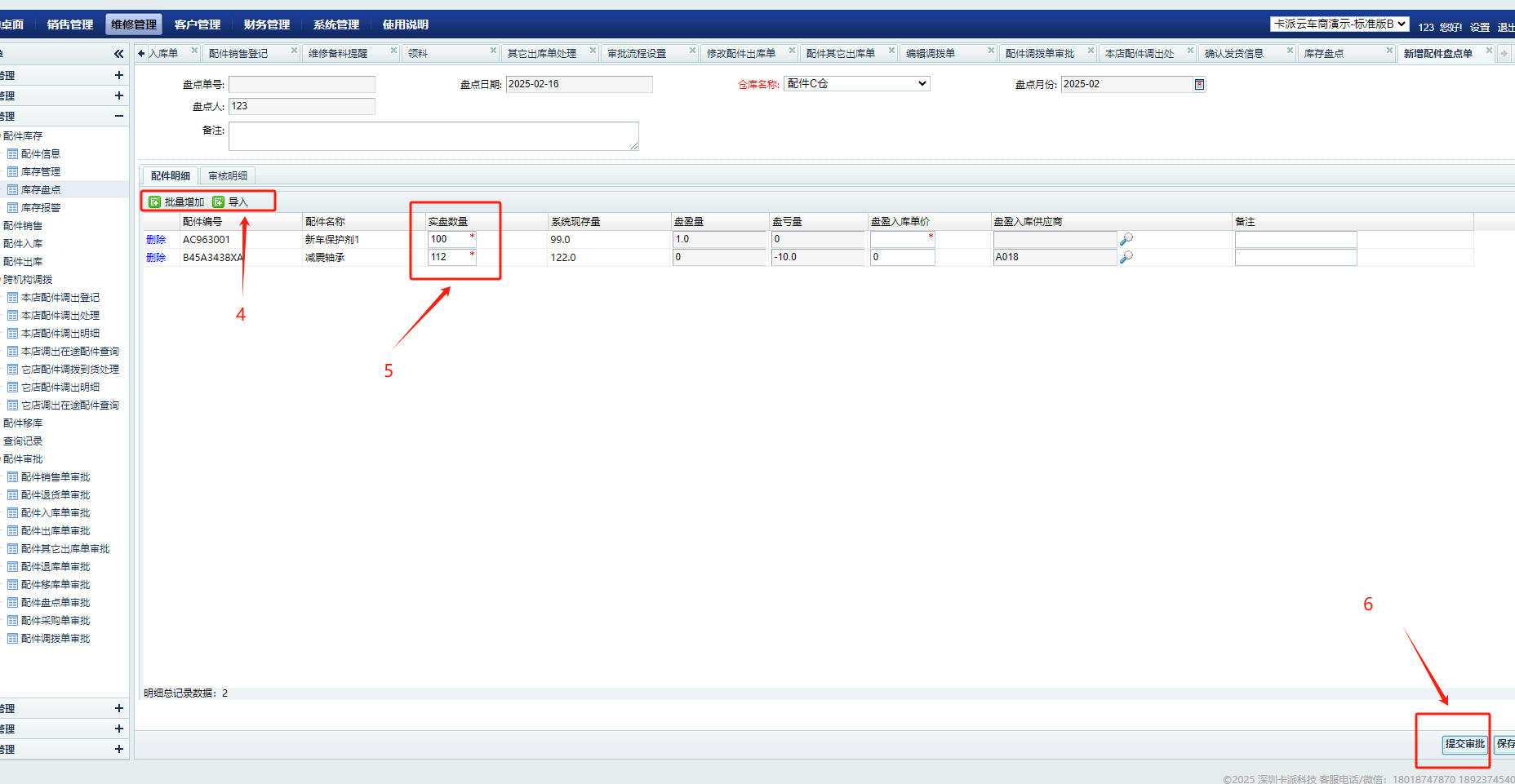Screen dimensions: 1515x784
Task: Delete the AC963001 row via 删除 link
Action: coord(156,240)
